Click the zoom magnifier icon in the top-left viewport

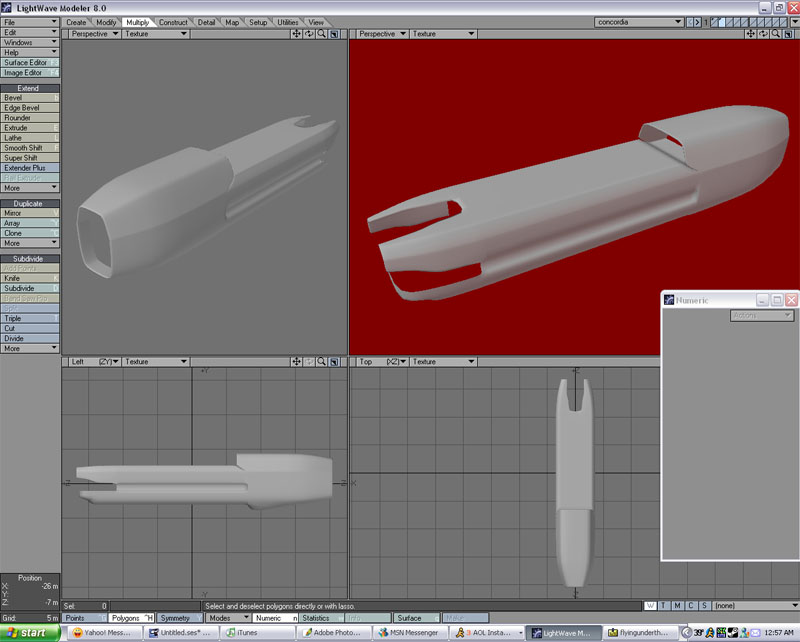tap(321, 34)
